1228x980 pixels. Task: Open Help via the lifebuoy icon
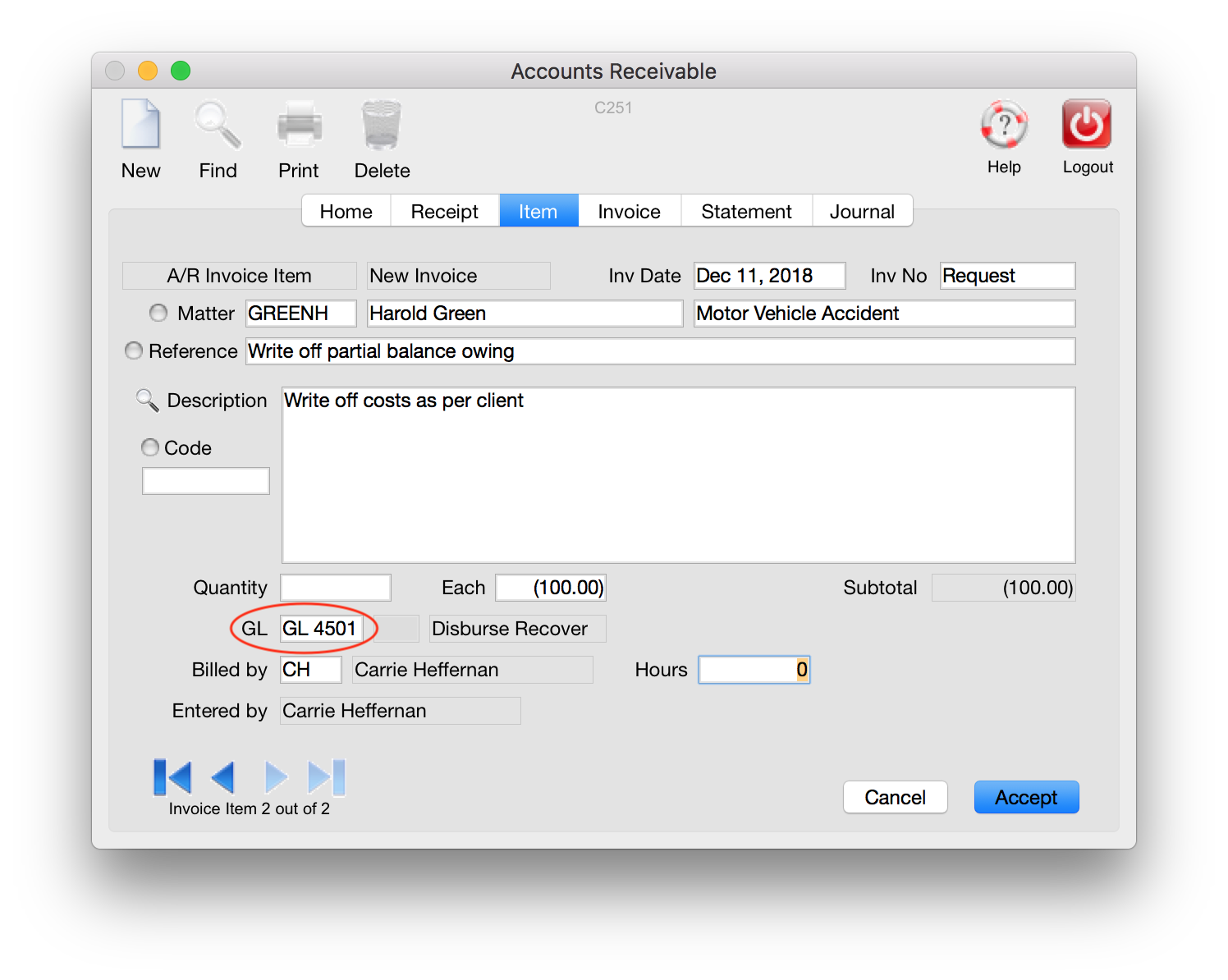click(x=1004, y=125)
